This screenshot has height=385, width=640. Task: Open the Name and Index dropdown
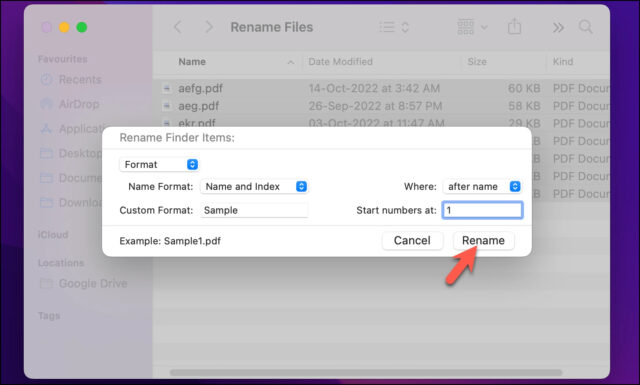(x=254, y=187)
